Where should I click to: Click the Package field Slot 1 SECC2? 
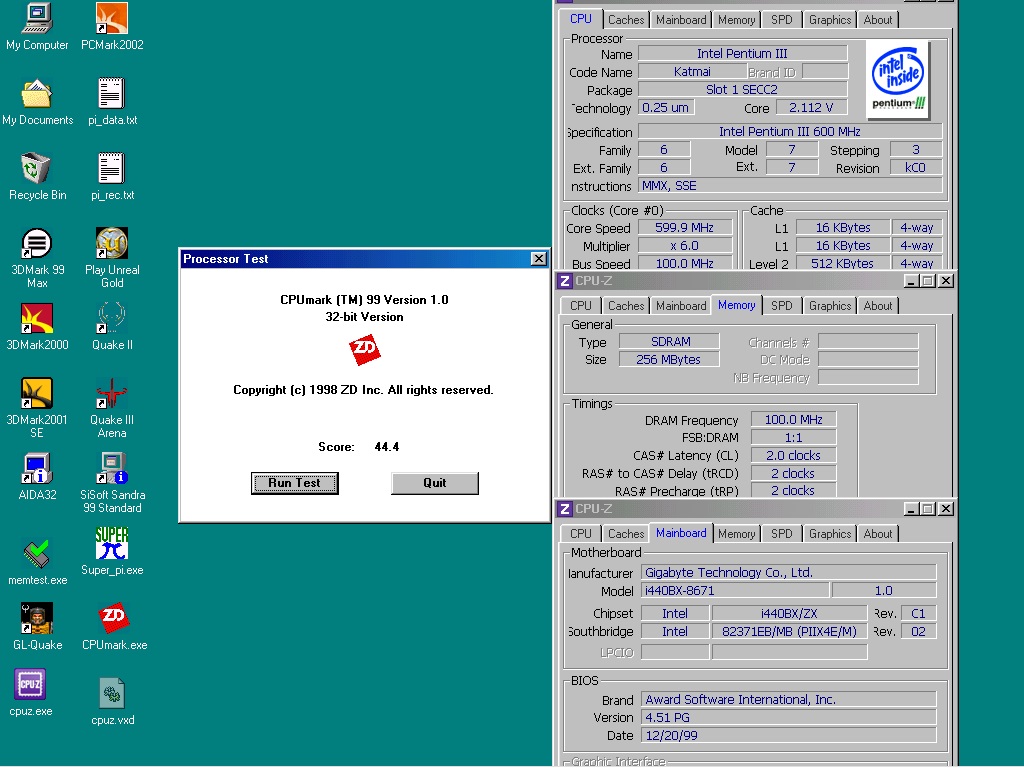point(743,89)
